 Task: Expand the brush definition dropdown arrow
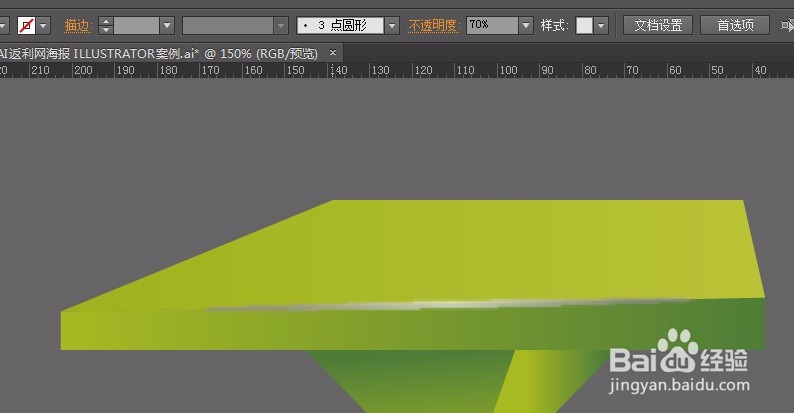pos(392,25)
